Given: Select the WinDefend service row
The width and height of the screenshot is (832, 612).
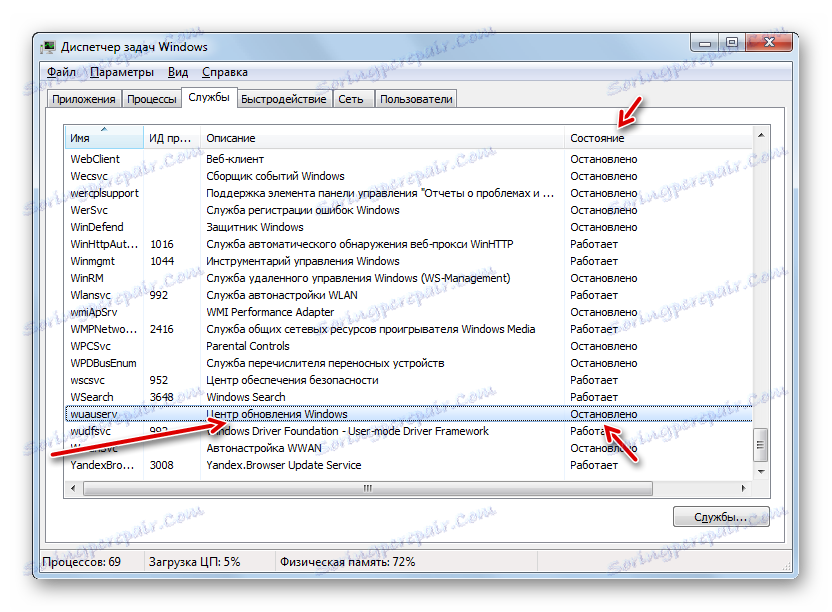Looking at the screenshot, I should (409, 227).
